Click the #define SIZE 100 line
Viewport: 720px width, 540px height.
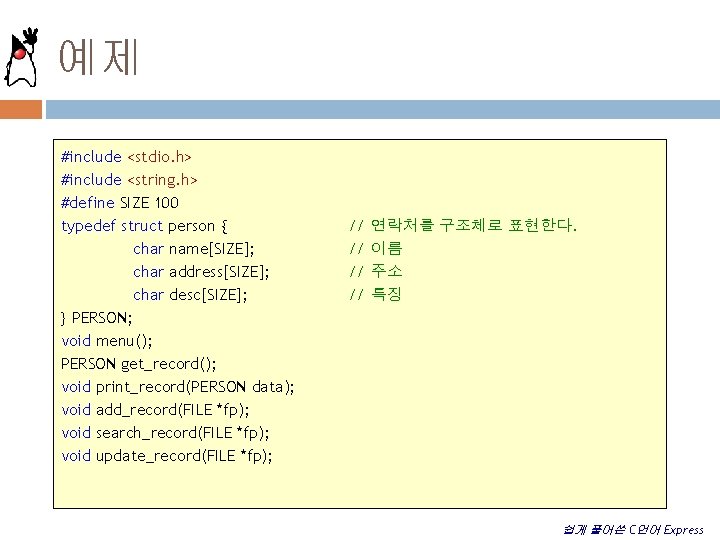120,203
